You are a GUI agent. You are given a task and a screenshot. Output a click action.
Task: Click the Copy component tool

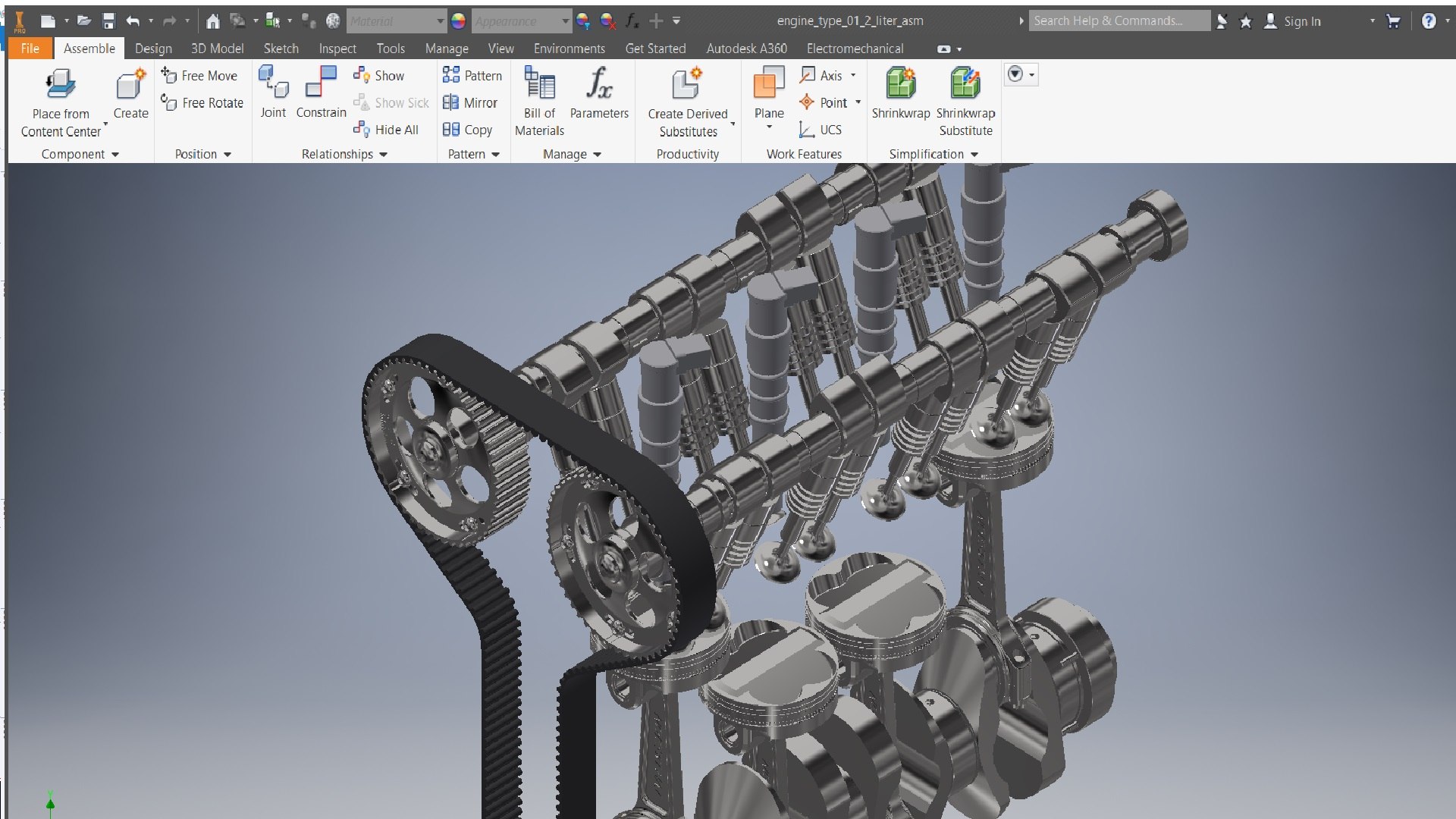coord(468,130)
